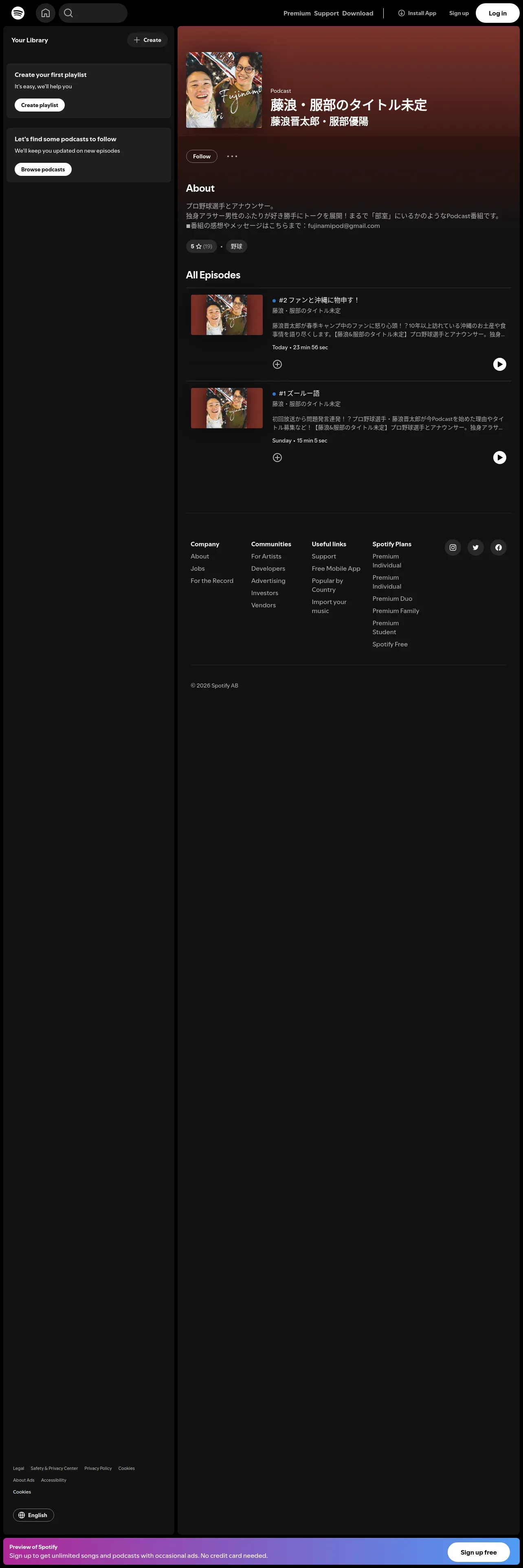523x1568 pixels.
Task: Open the 野球 category tag
Action: click(x=236, y=247)
